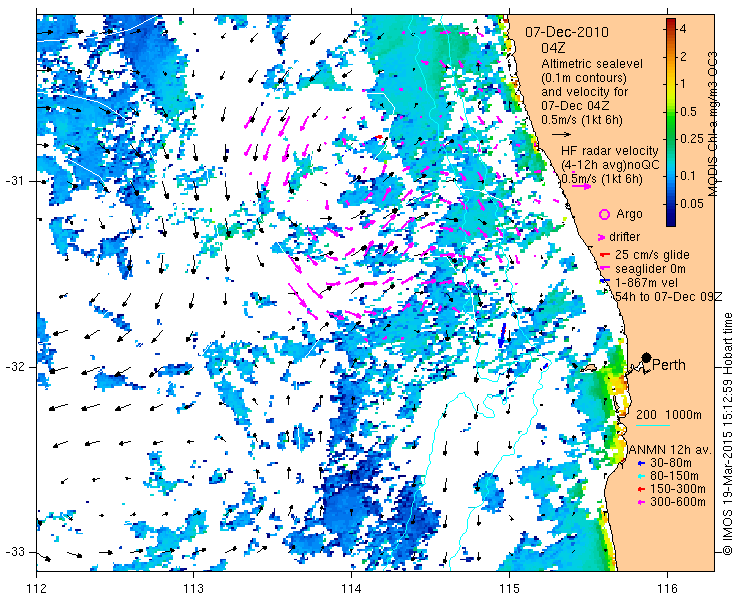Click the colorbar tick label 4
Image resolution: width=740 pixels, height=600 pixels.
(x=682, y=29)
